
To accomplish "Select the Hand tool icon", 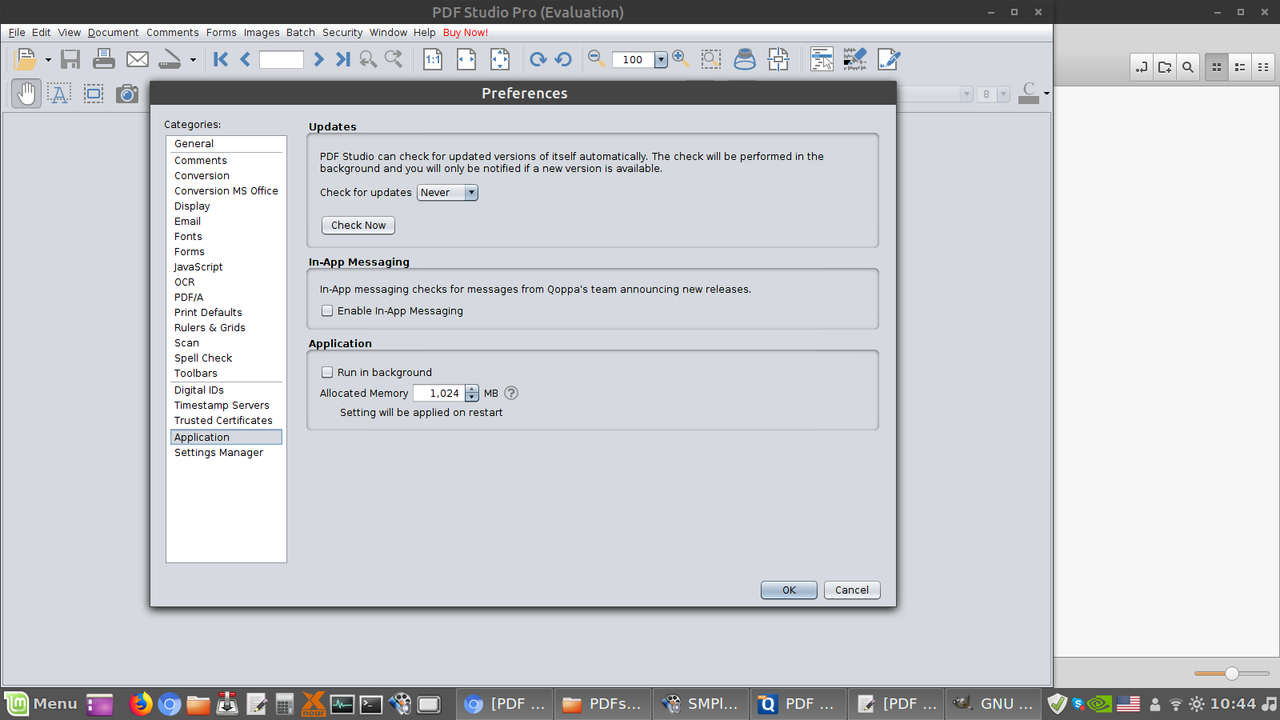I will click(26, 94).
